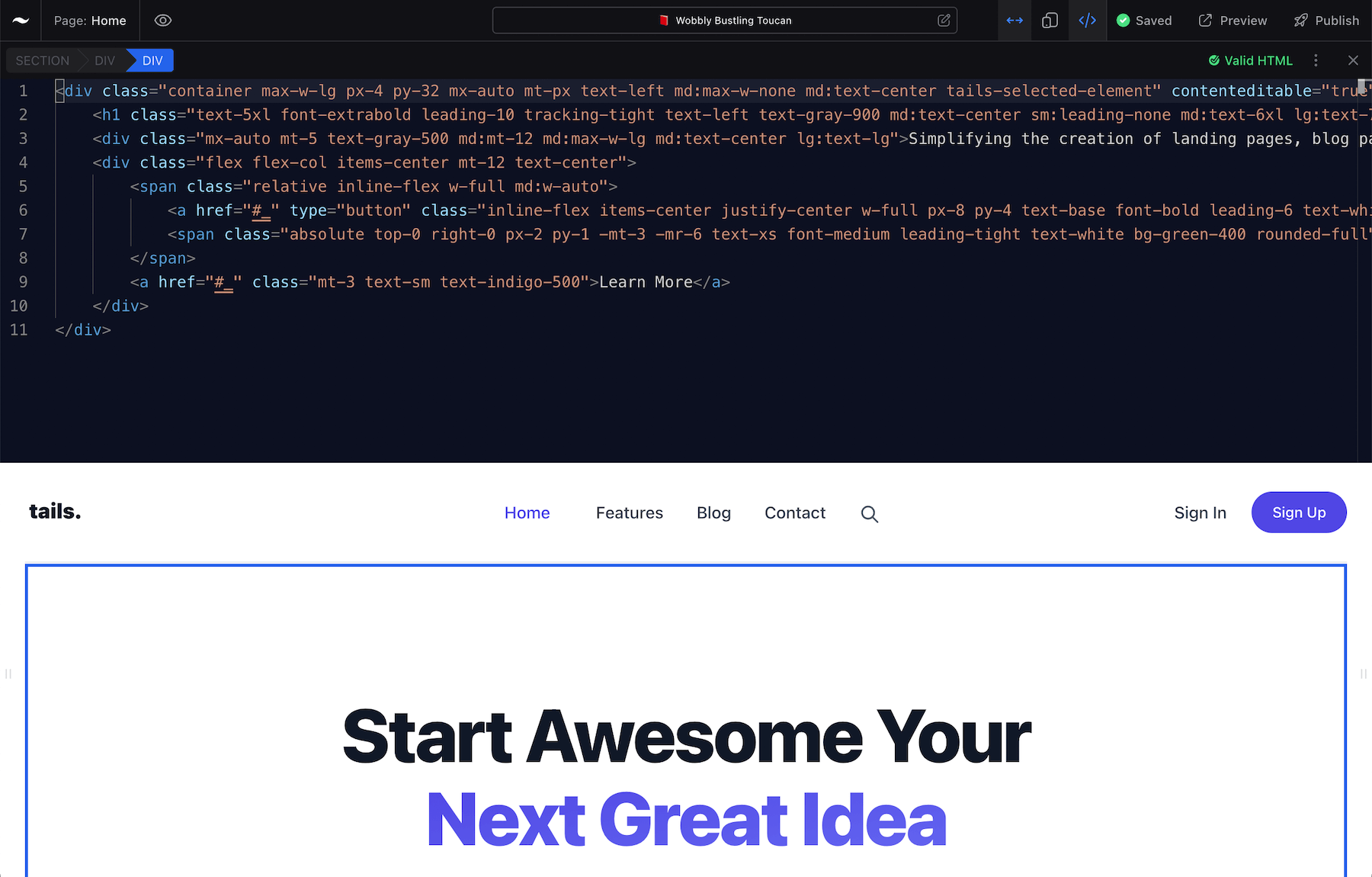Open the Home nav link
Viewport: 1372px width, 877px height.
(x=527, y=513)
